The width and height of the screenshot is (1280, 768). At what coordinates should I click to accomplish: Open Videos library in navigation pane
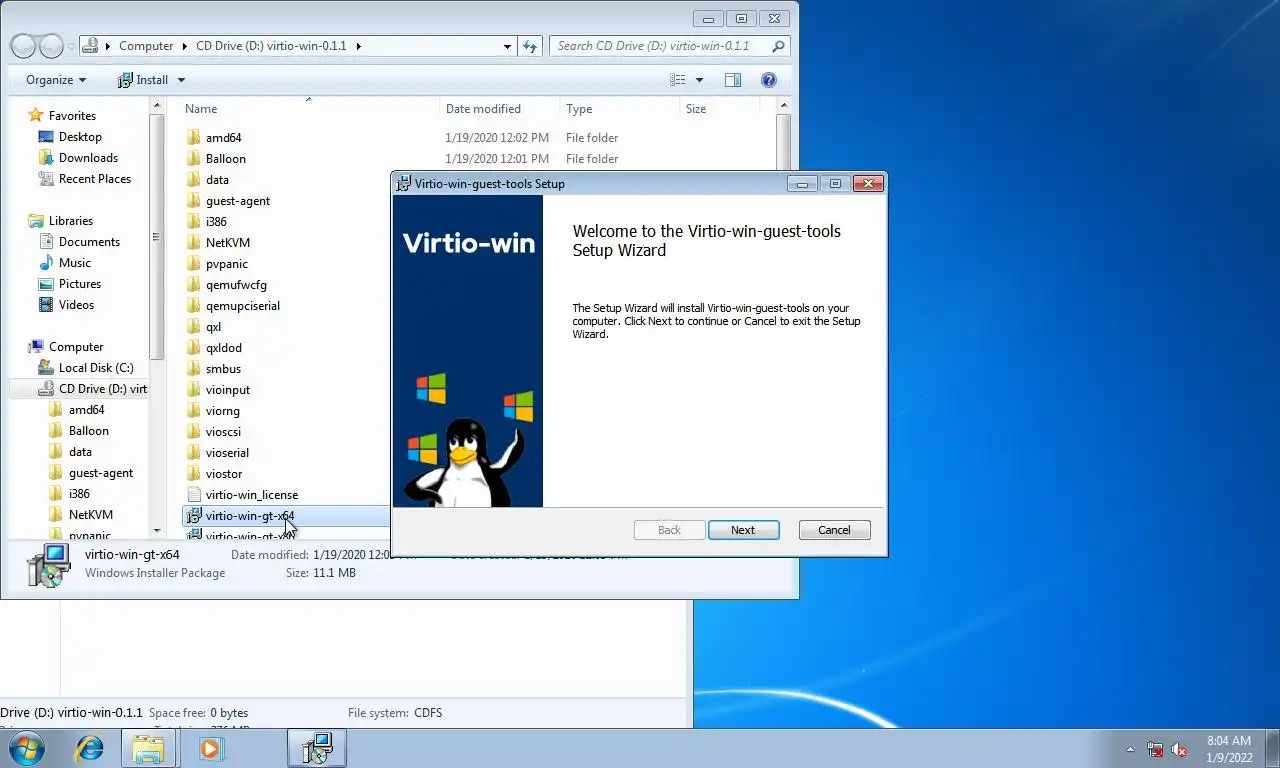coord(76,305)
